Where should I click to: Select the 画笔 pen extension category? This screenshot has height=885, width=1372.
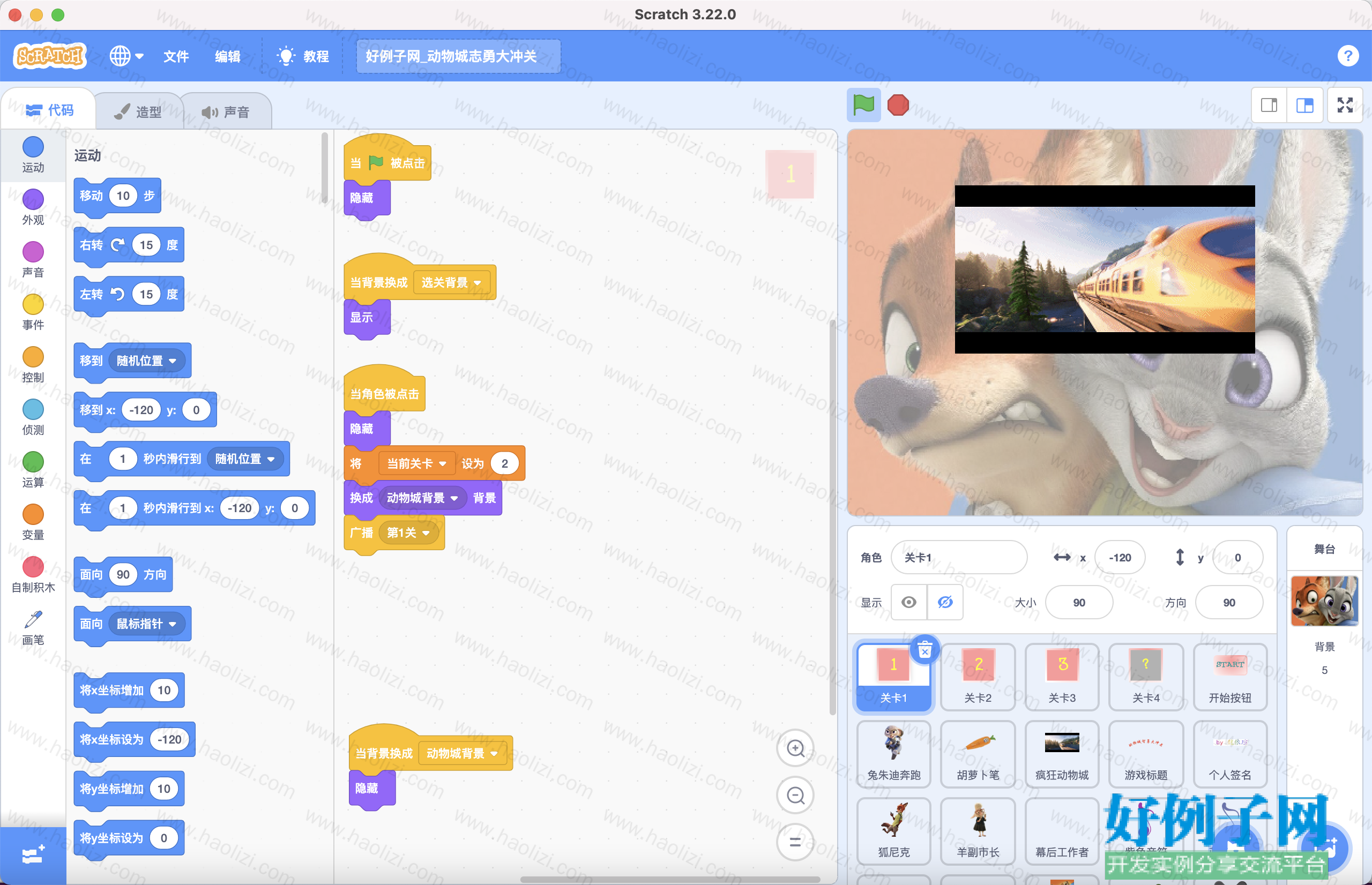33,627
